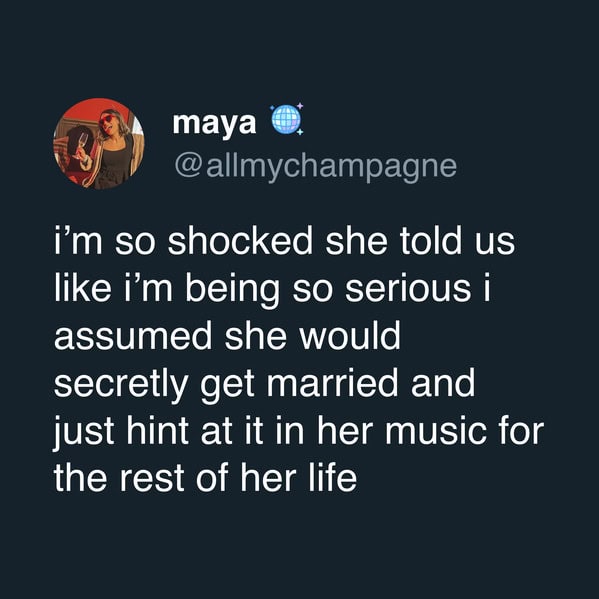Click the word "told" in the first line
Image resolution: width=599 pixels, height=599 pixels.
tap(431, 241)
